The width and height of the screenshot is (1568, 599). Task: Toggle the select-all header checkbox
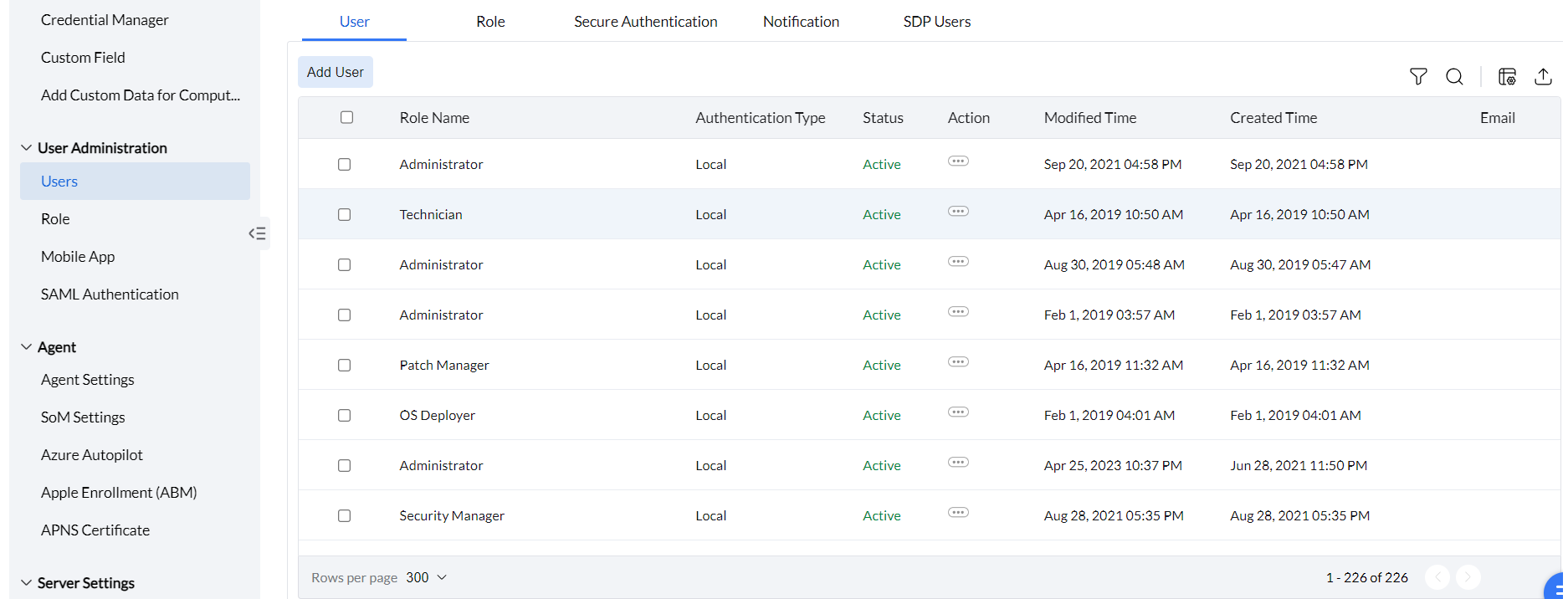347,118
